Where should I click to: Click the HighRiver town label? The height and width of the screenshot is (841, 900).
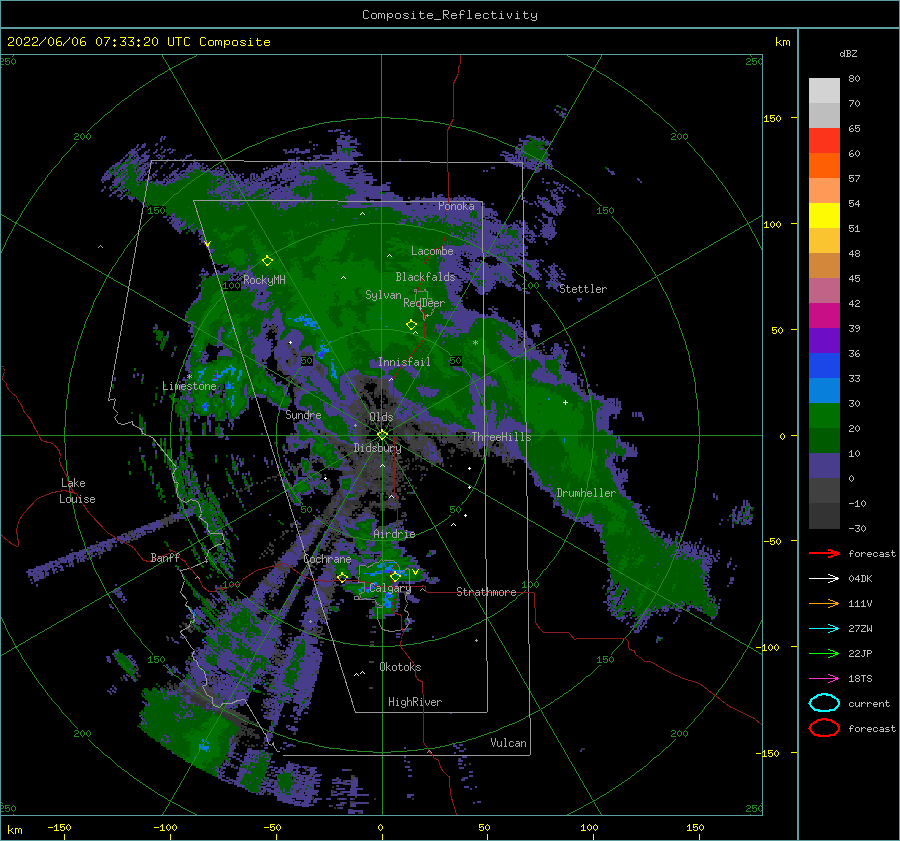[415, 702]
